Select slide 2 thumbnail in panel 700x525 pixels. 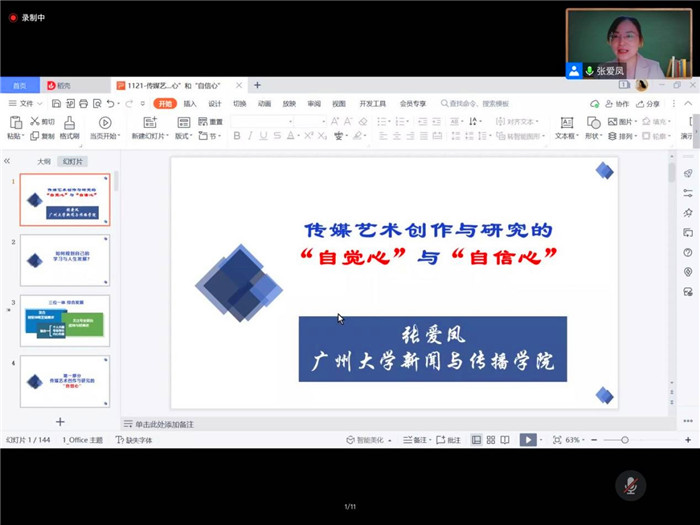click(x=65, y=259)
